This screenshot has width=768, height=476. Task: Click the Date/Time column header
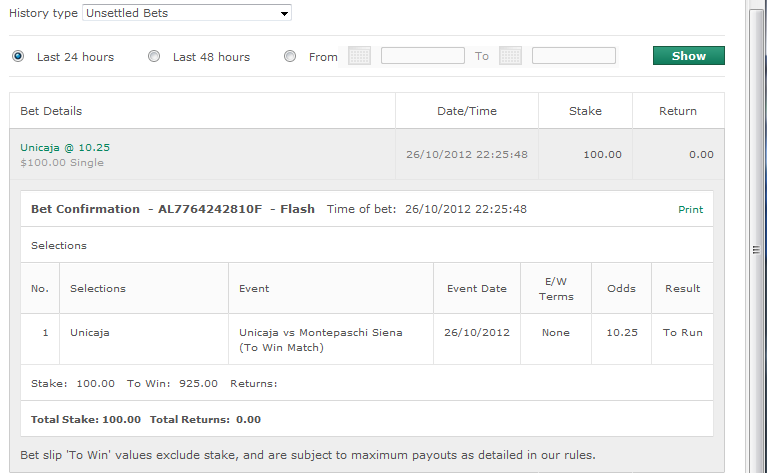coord(466,111)
